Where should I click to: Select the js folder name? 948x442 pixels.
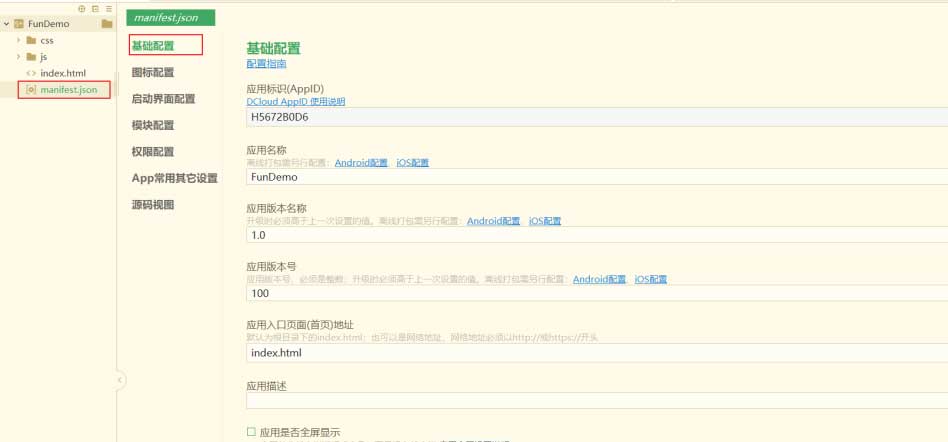tap(44, 57)
